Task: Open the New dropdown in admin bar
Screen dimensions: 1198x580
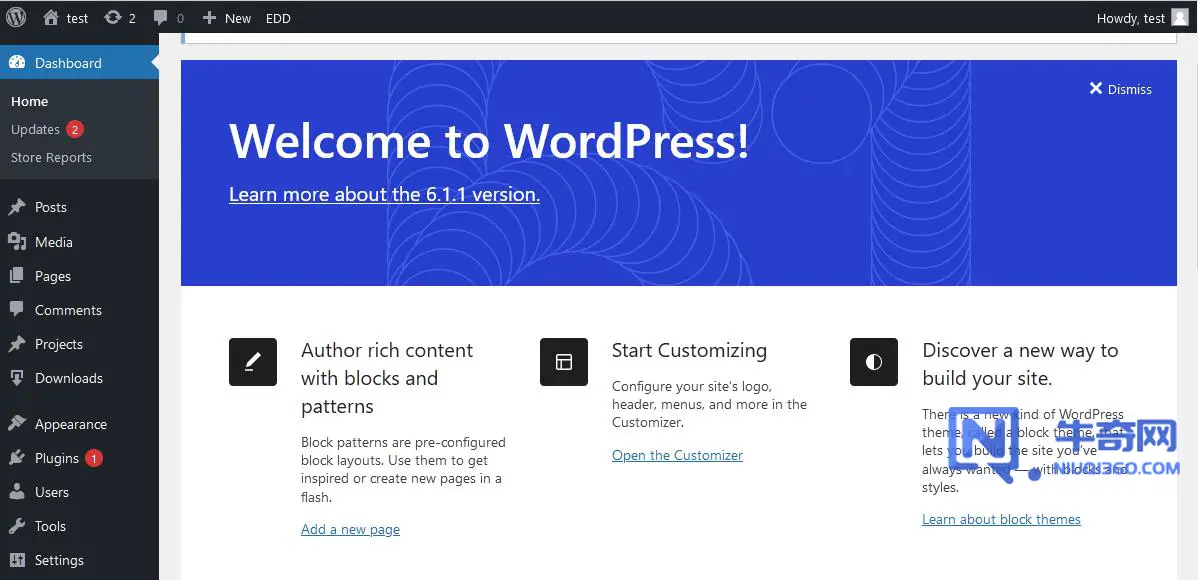Action: pos(226,17)
